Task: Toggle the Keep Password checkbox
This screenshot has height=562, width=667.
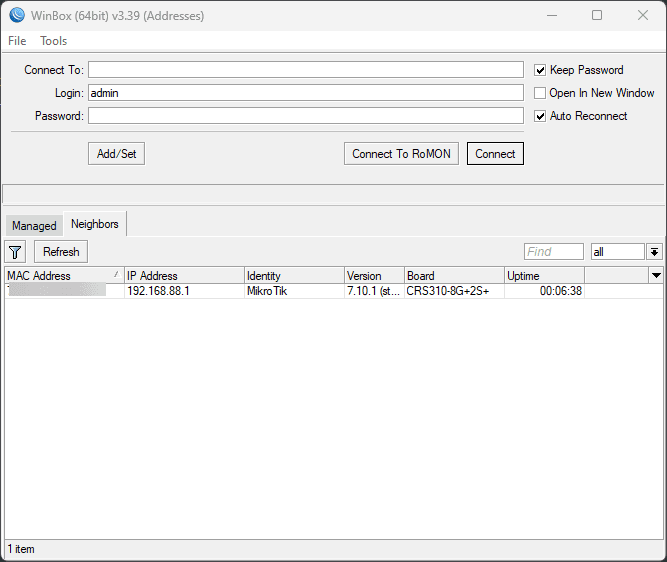Action: pyautogui.click(x=540, y=70)
